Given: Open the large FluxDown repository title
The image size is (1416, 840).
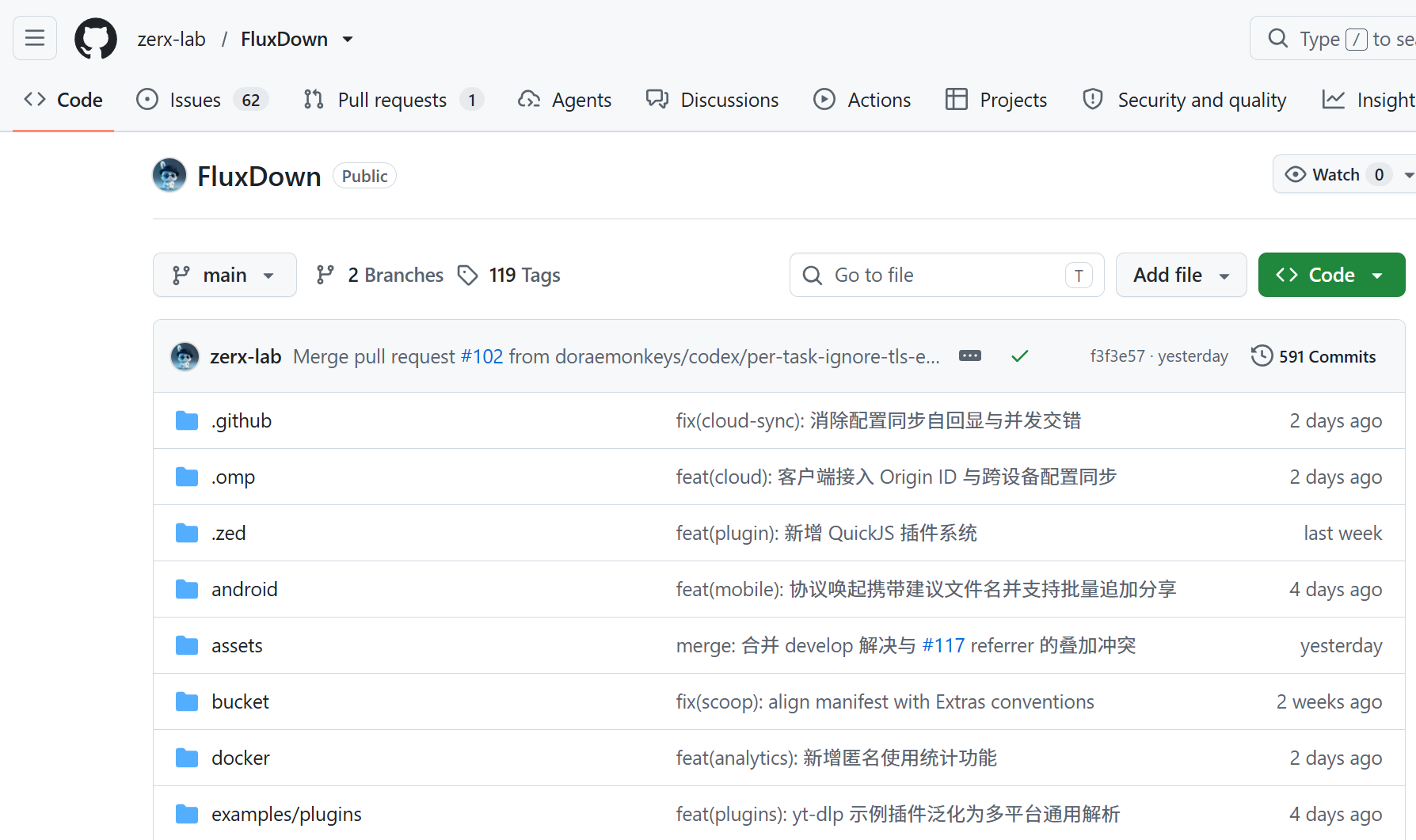Looking at the screenshot, I should click(259, 176).
